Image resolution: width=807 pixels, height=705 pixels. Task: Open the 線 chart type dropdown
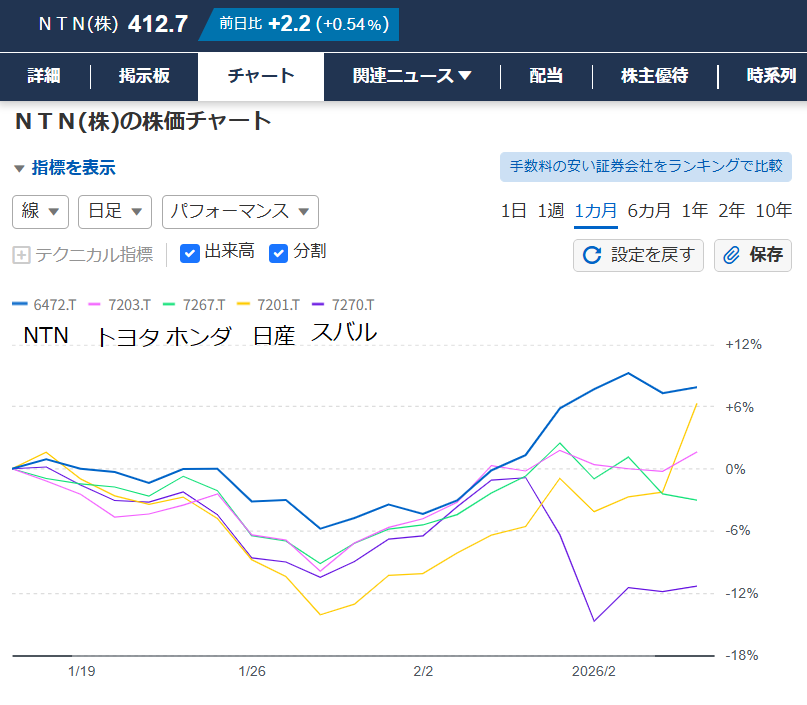pos(40,211)
